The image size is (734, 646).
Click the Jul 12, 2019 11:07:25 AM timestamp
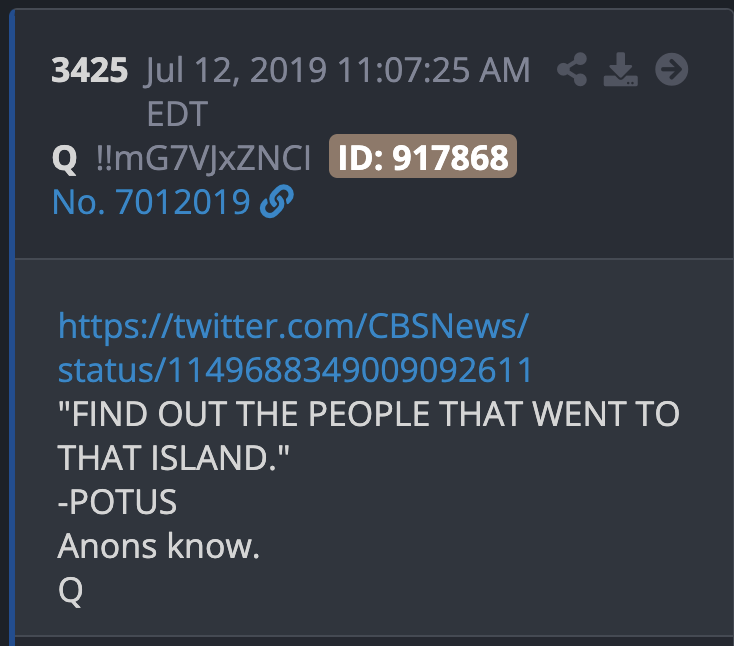click(x=338, y=70)
